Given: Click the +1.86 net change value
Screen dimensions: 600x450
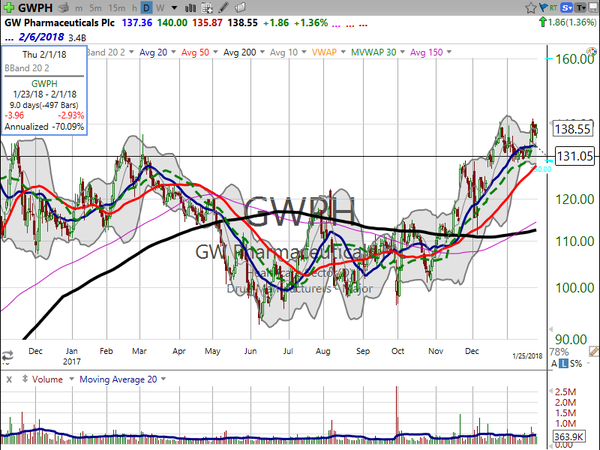Looking at the screenshot, I should point(276,23).
